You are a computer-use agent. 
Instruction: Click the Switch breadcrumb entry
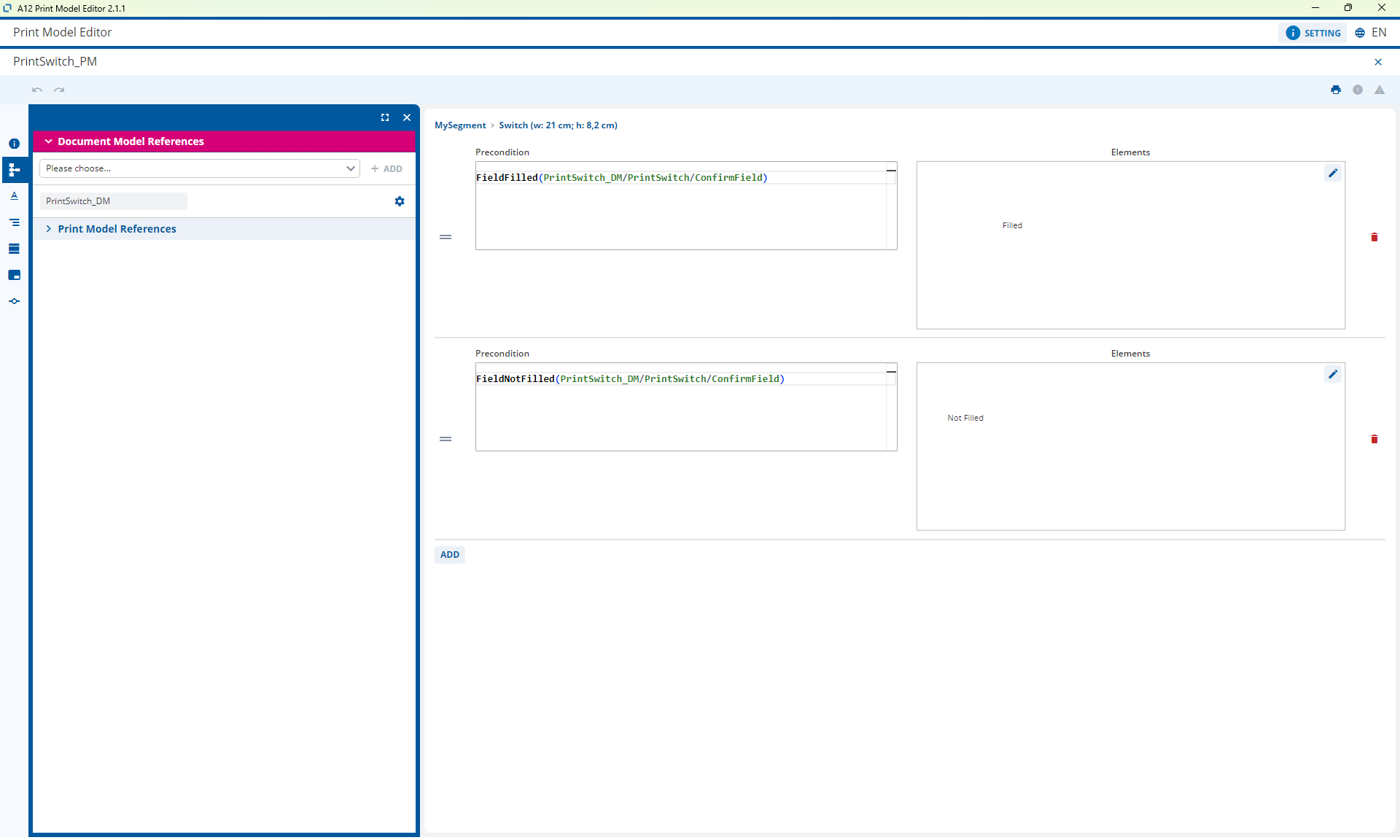pyautogui.click(x=558, y=125)
